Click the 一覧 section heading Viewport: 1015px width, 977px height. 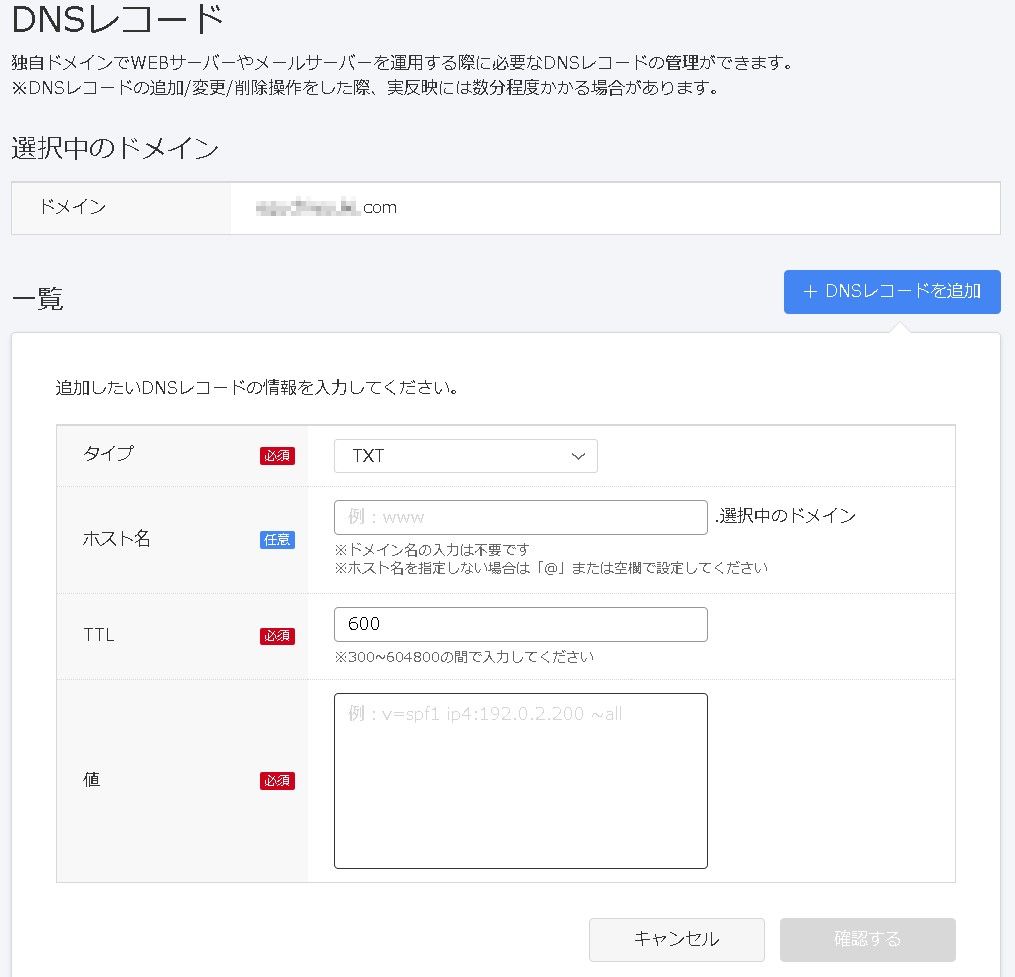click(37, 299)
